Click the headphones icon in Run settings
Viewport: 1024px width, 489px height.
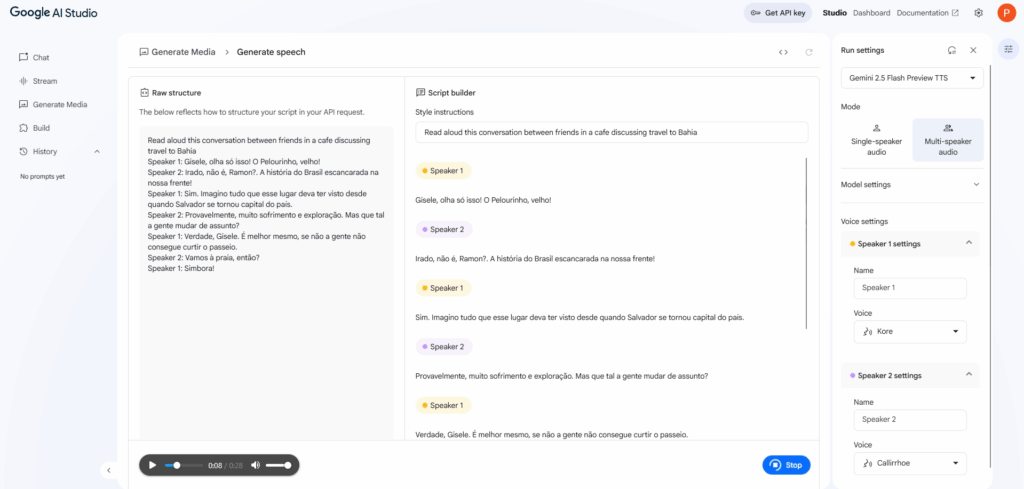click(x=952, y=50)
